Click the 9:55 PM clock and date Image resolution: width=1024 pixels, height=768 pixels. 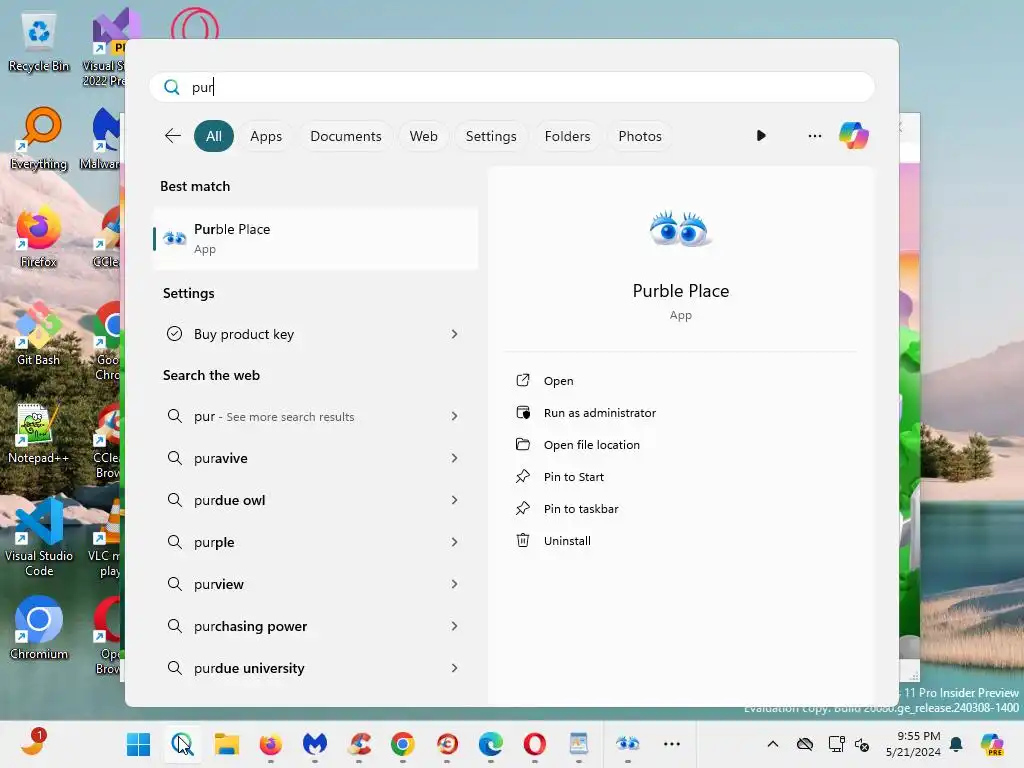913,744
